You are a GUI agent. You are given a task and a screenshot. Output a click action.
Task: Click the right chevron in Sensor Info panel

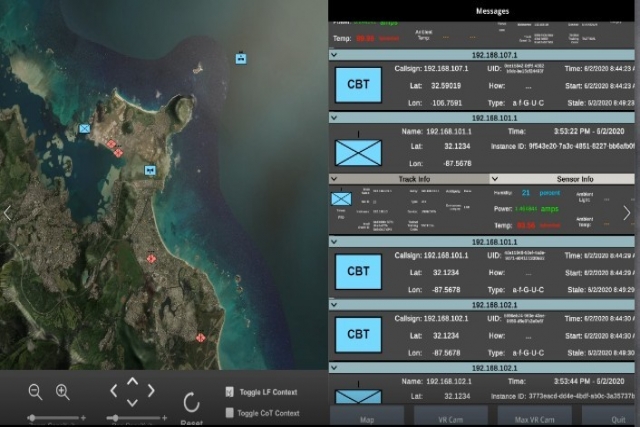point(627,213)
